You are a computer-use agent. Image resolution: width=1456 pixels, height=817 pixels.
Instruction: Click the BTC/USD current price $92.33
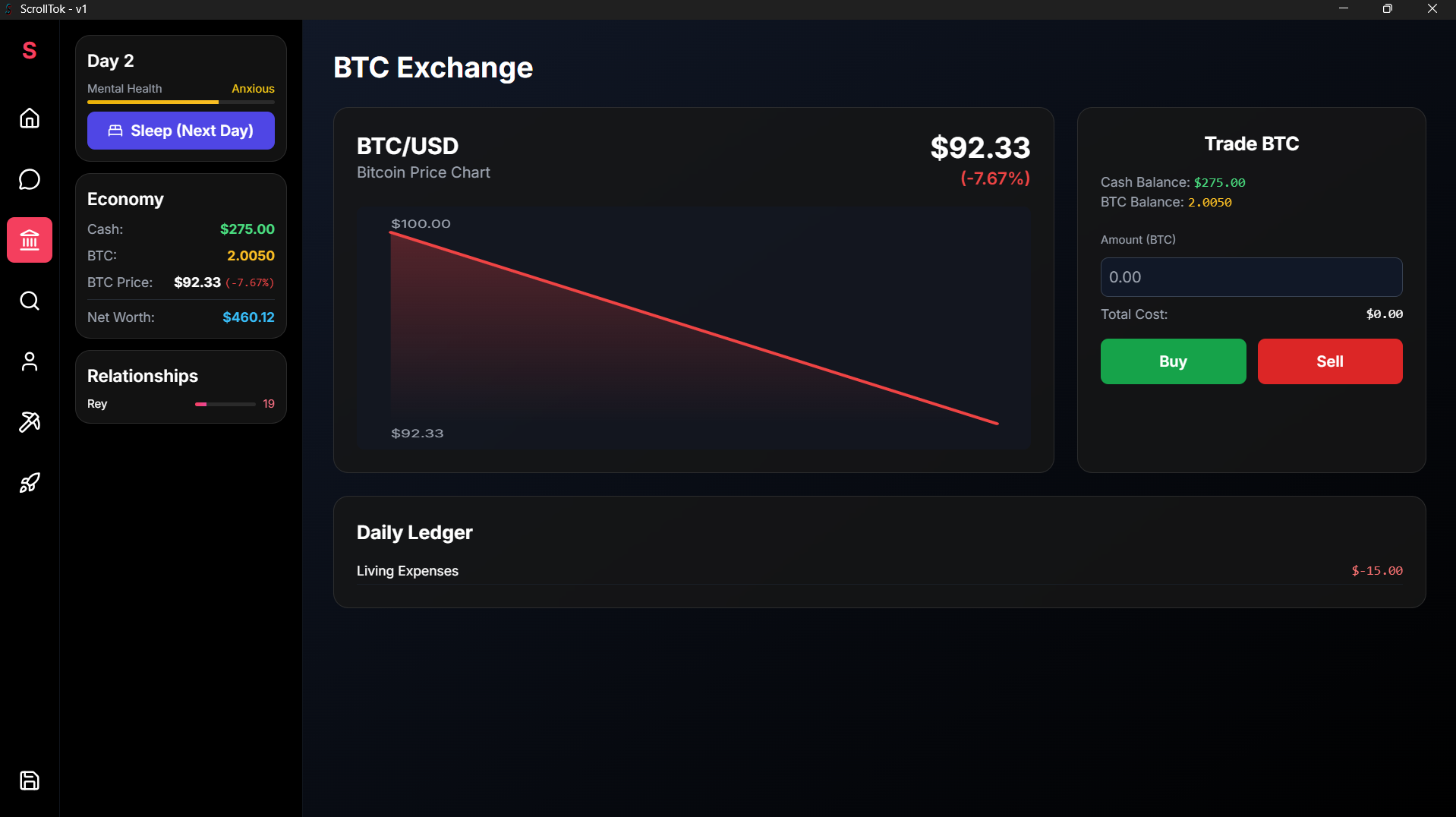coord(980,147)
